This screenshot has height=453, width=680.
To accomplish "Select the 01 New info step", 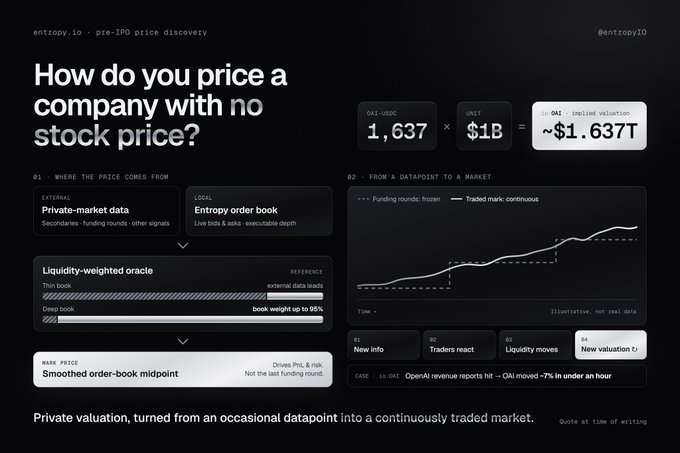I will tap(383, 345).
